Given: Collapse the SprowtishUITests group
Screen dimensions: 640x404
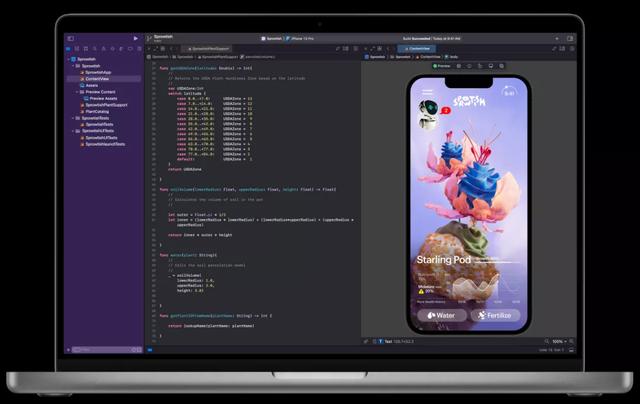Looking at the screenshot, I should [73, 131].
